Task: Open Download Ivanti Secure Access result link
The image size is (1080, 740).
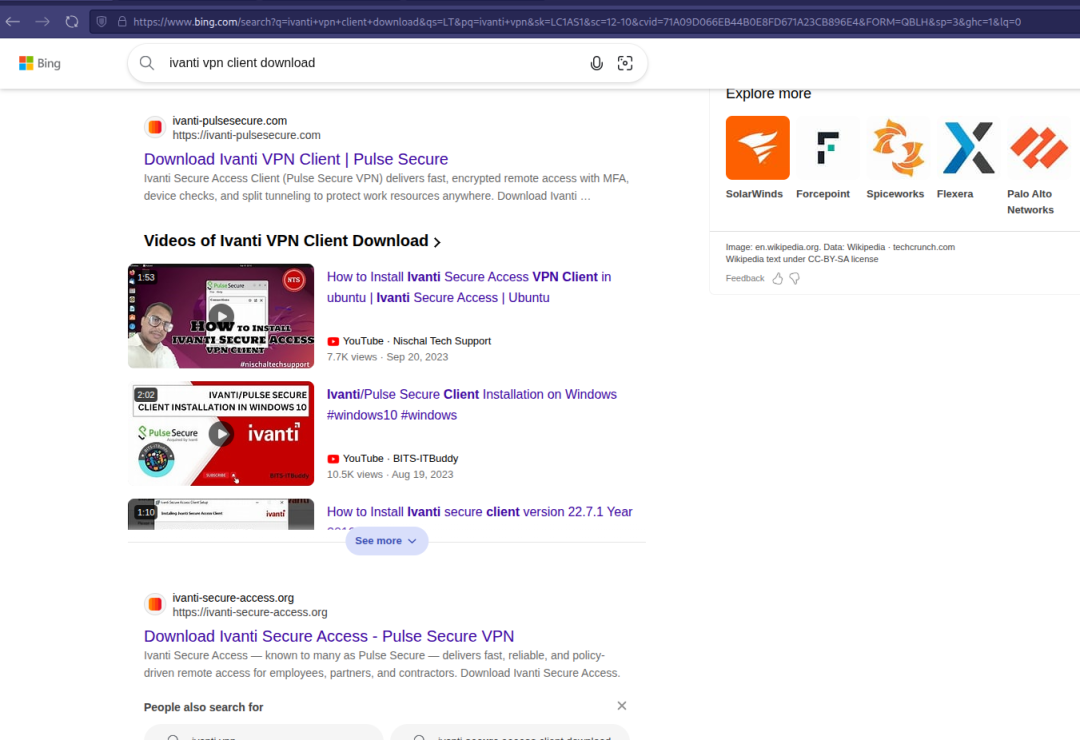Action: (x=329, y=636)
